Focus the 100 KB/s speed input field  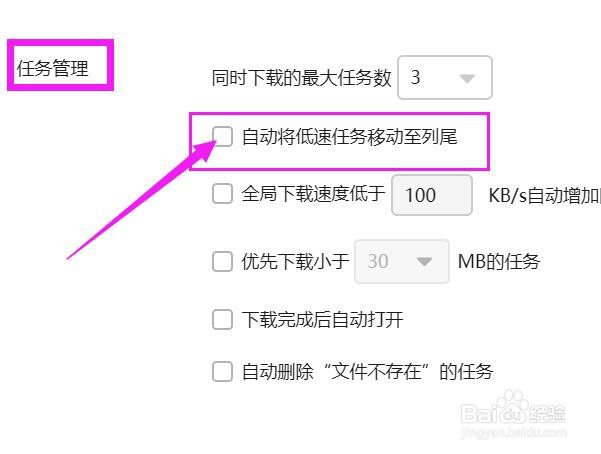[432, 195]
